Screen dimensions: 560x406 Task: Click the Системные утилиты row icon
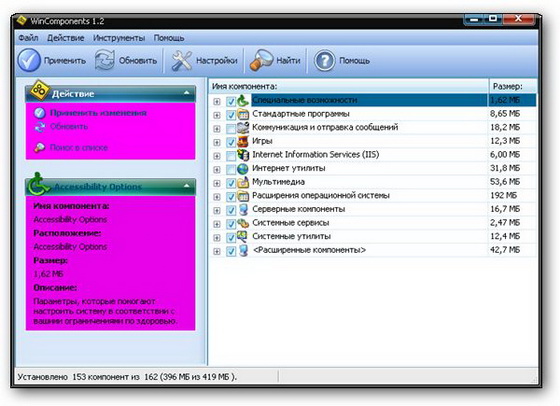click(x=243, y=236)
